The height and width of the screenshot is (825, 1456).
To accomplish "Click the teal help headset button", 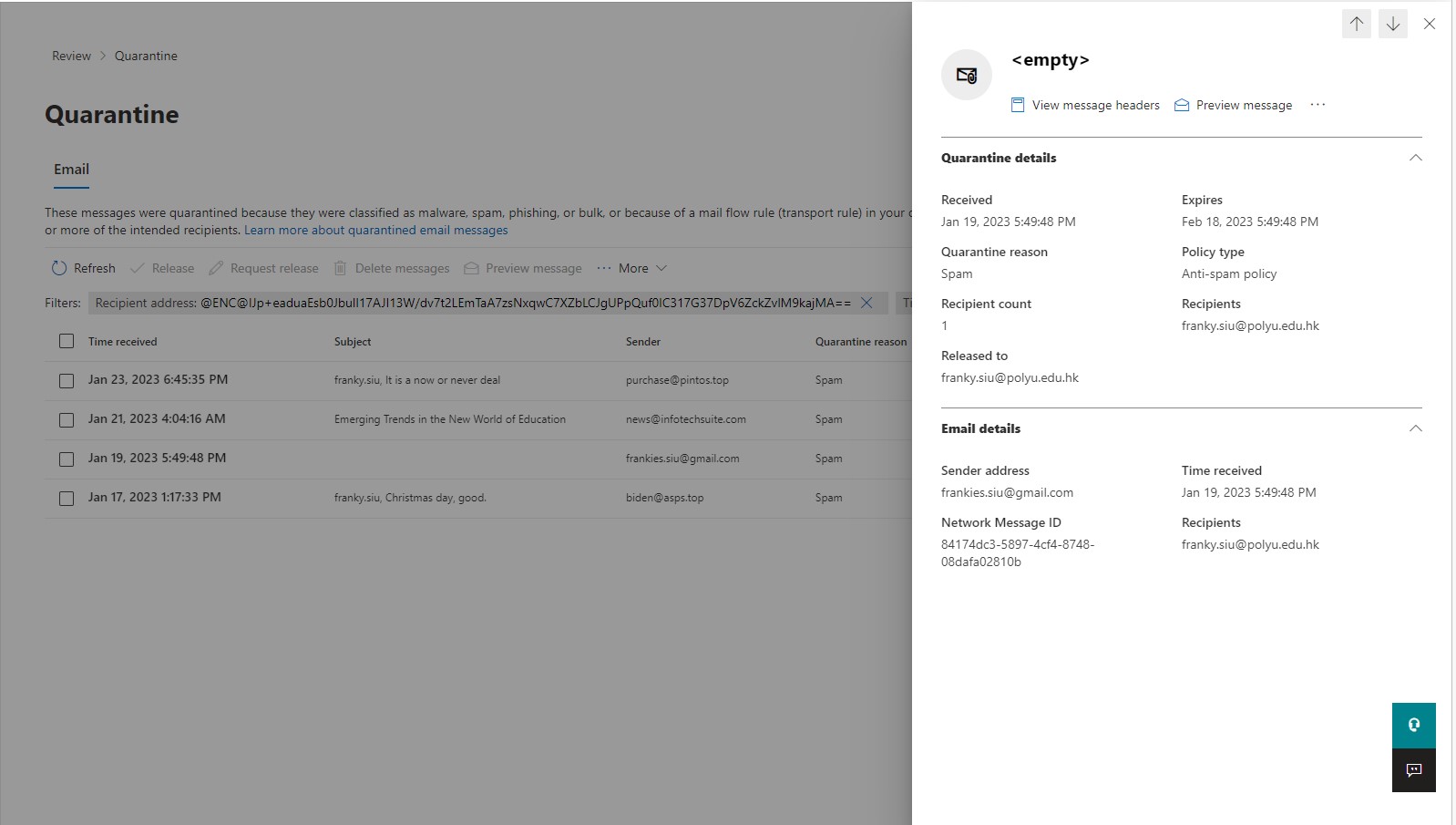I will (x=1413, y=725).
